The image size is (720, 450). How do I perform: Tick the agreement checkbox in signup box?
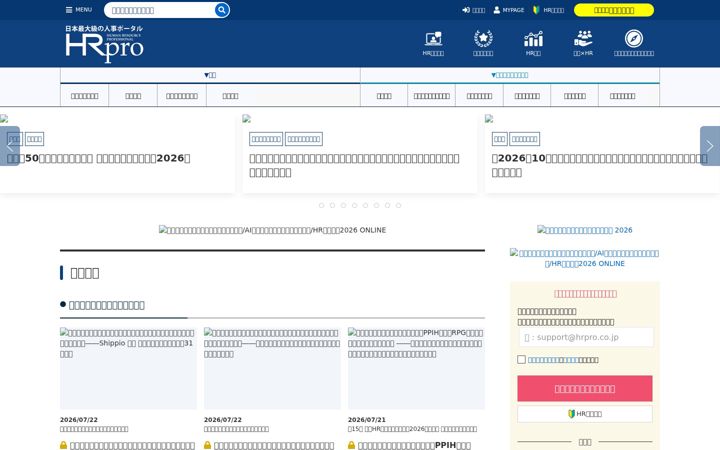click(x=521, y=360)
